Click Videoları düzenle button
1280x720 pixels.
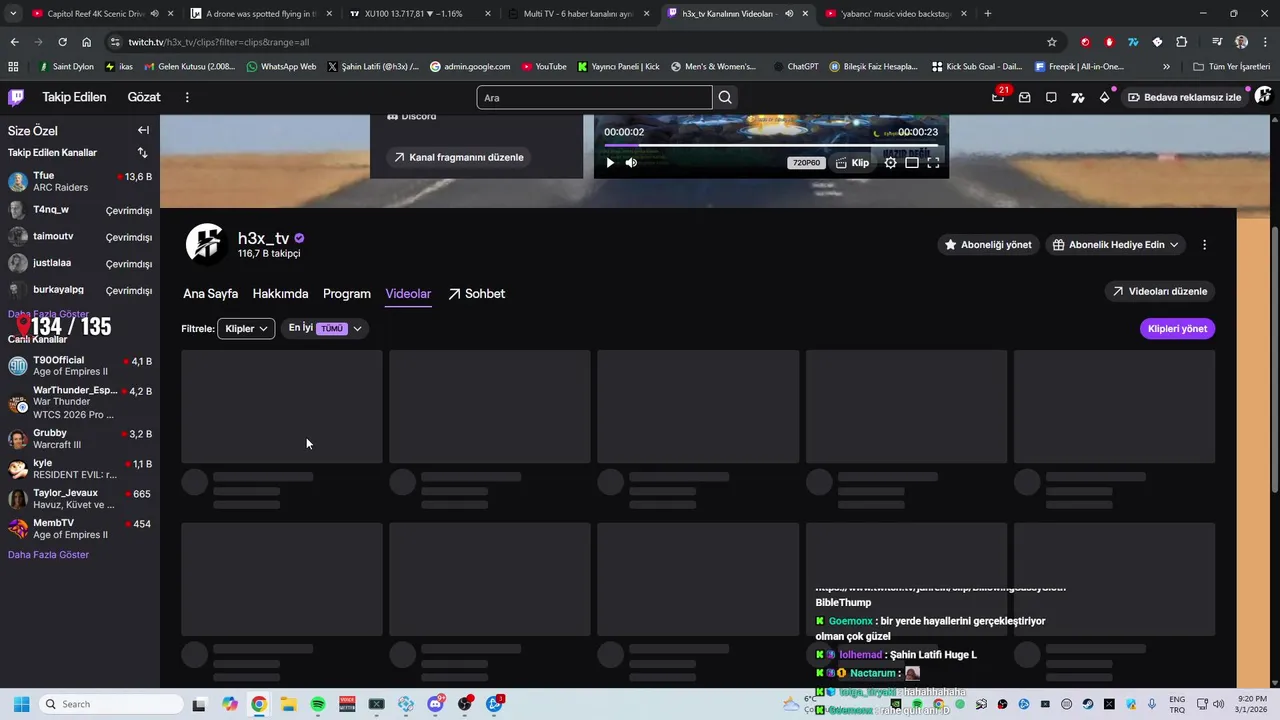[1160, 291]
